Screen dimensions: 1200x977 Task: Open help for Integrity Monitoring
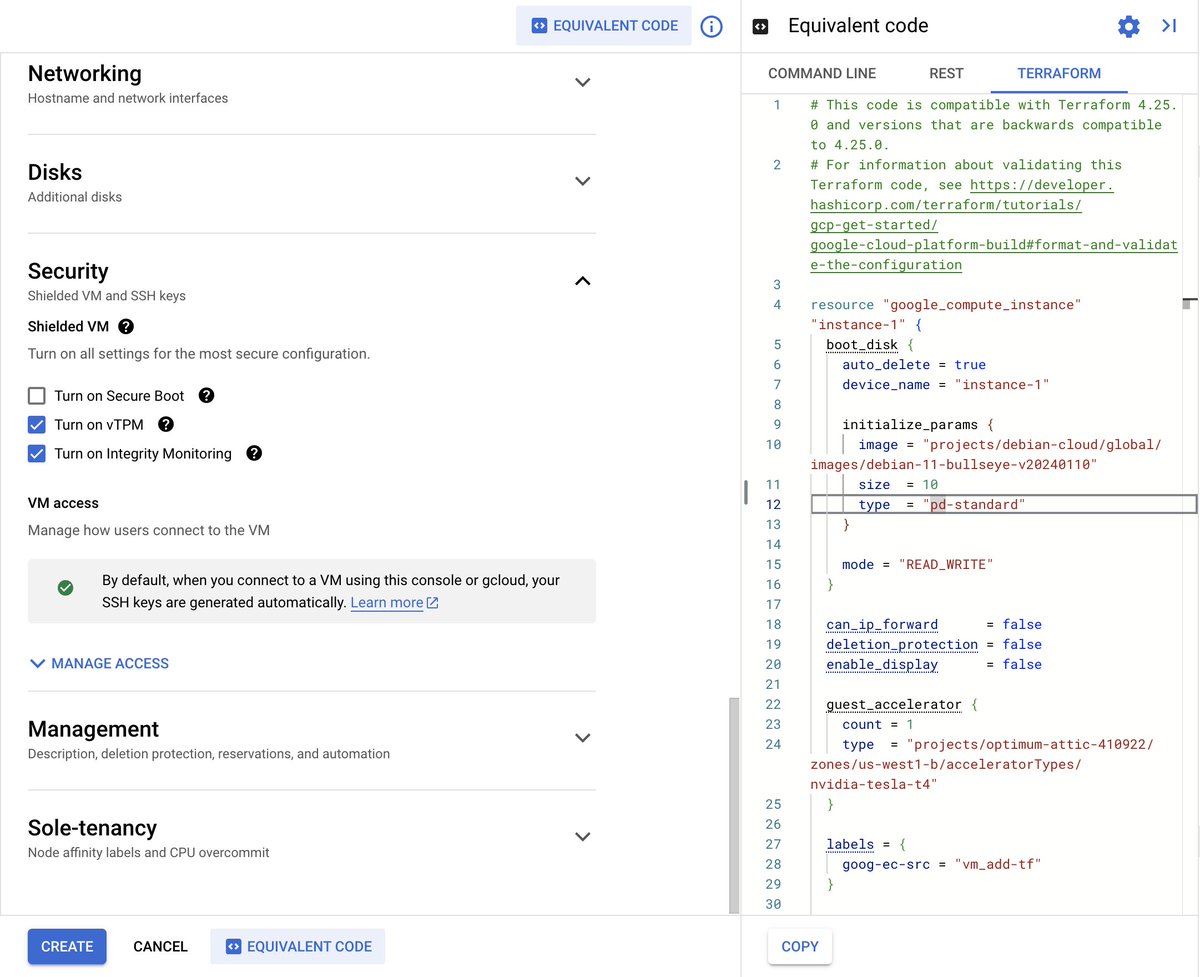(x=254, y=453)
